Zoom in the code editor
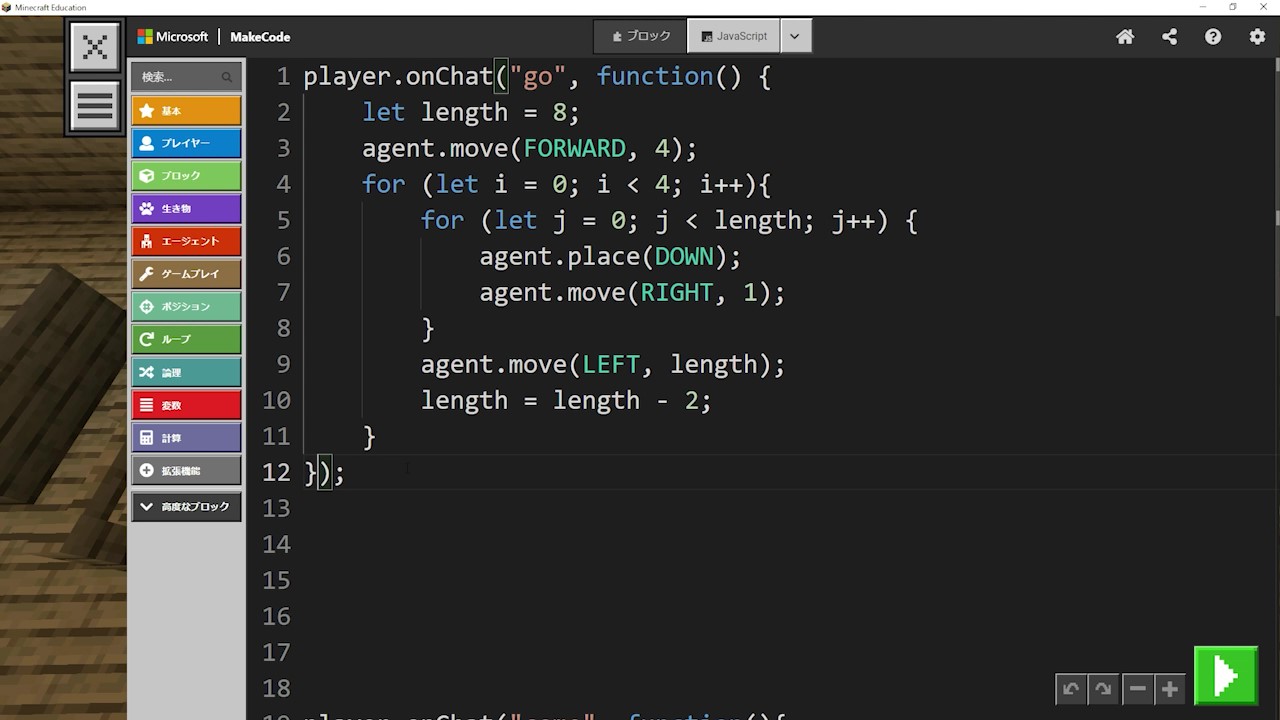 click(x=1170, y=689)
